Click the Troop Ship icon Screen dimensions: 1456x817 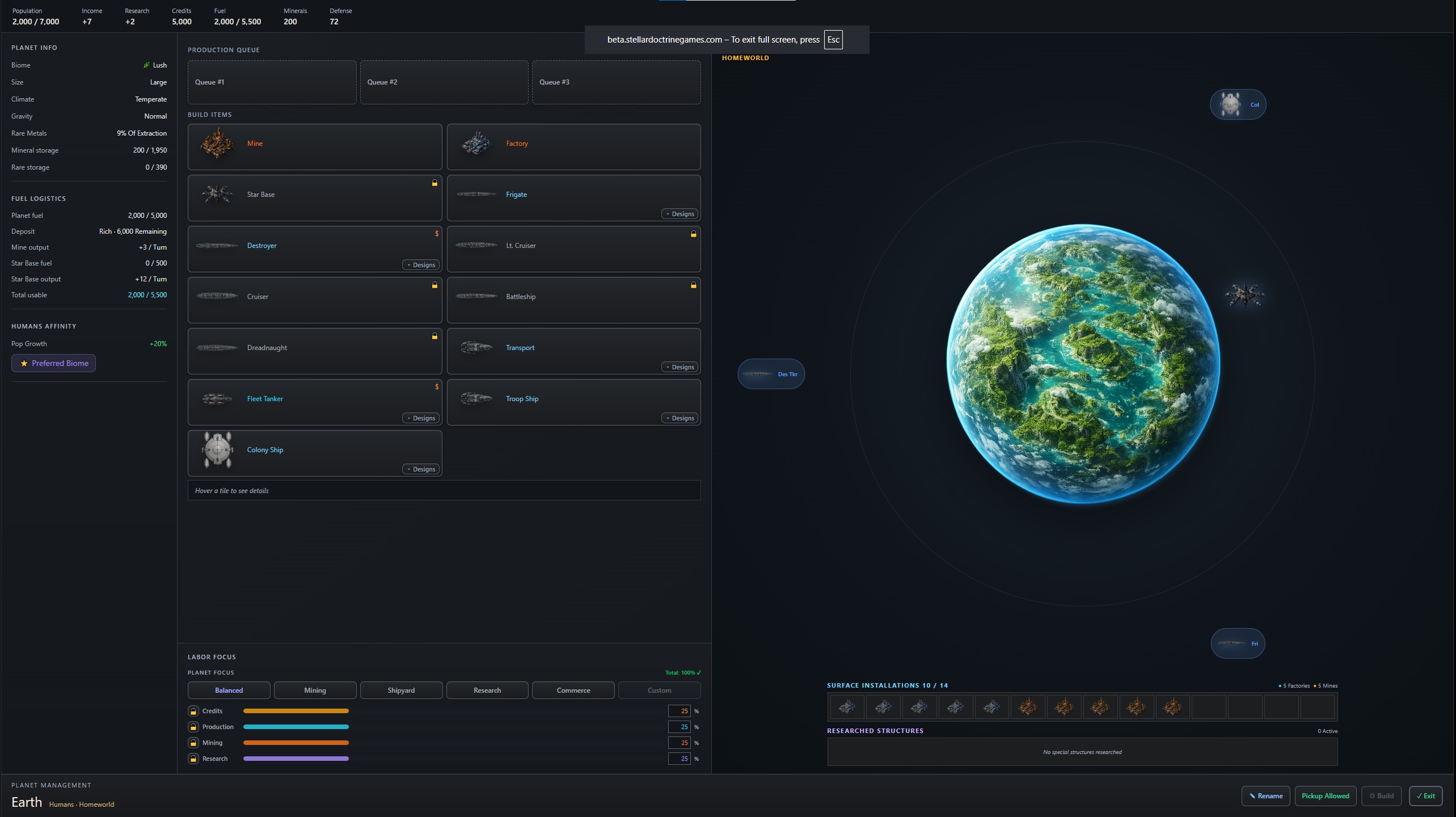point(476,398)
